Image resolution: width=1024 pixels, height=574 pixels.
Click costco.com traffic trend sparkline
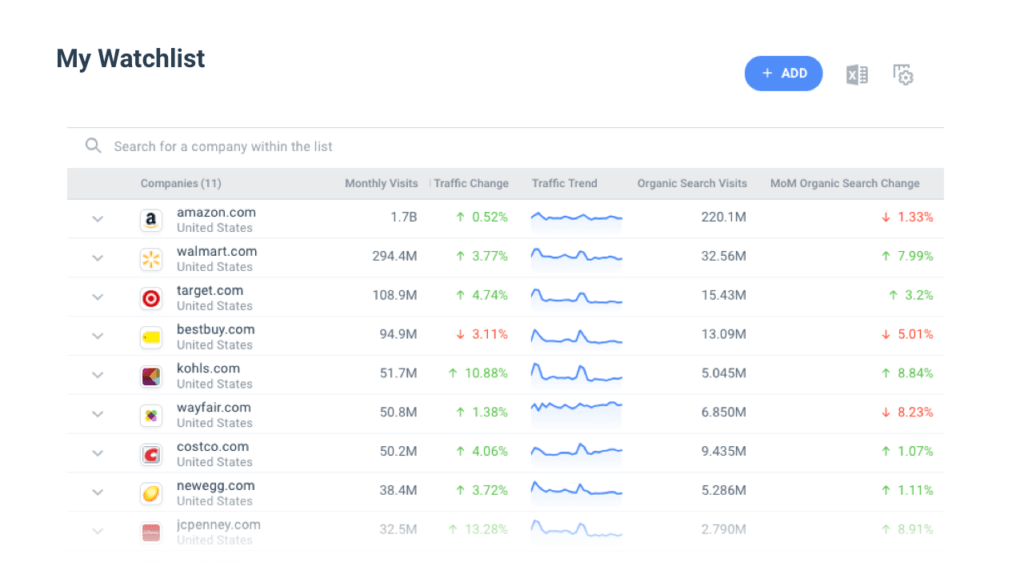coord(577,451)
